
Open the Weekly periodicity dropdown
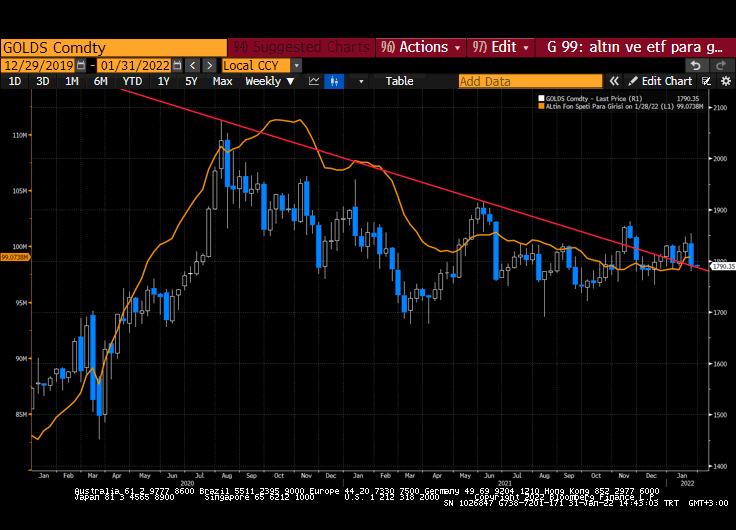269,81
